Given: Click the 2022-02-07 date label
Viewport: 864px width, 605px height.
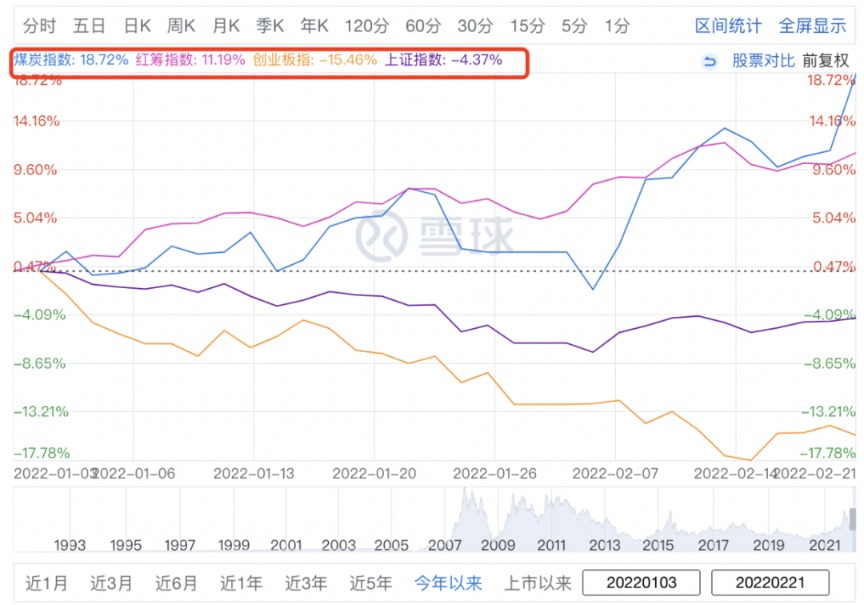Looking at the screenshot, I should point(615,474).
